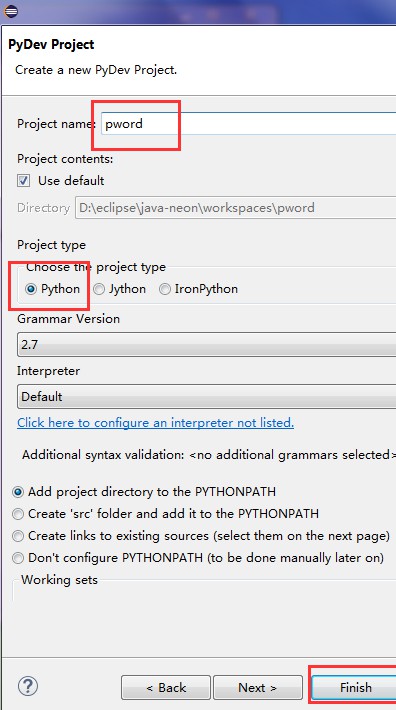Click the Project name input field

click(x=248, y=124)
